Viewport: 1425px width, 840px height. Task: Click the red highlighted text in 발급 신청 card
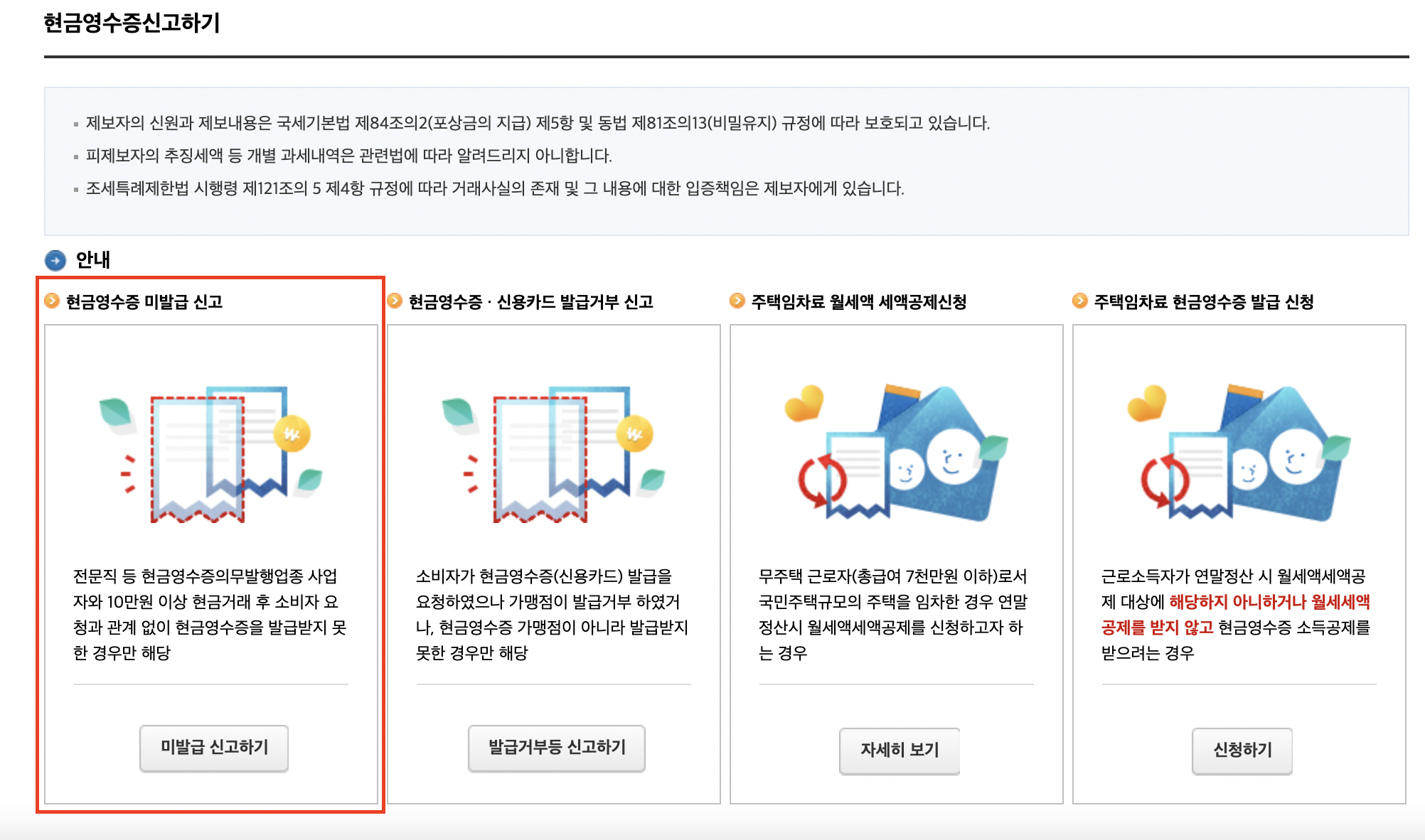point(1269,603)
